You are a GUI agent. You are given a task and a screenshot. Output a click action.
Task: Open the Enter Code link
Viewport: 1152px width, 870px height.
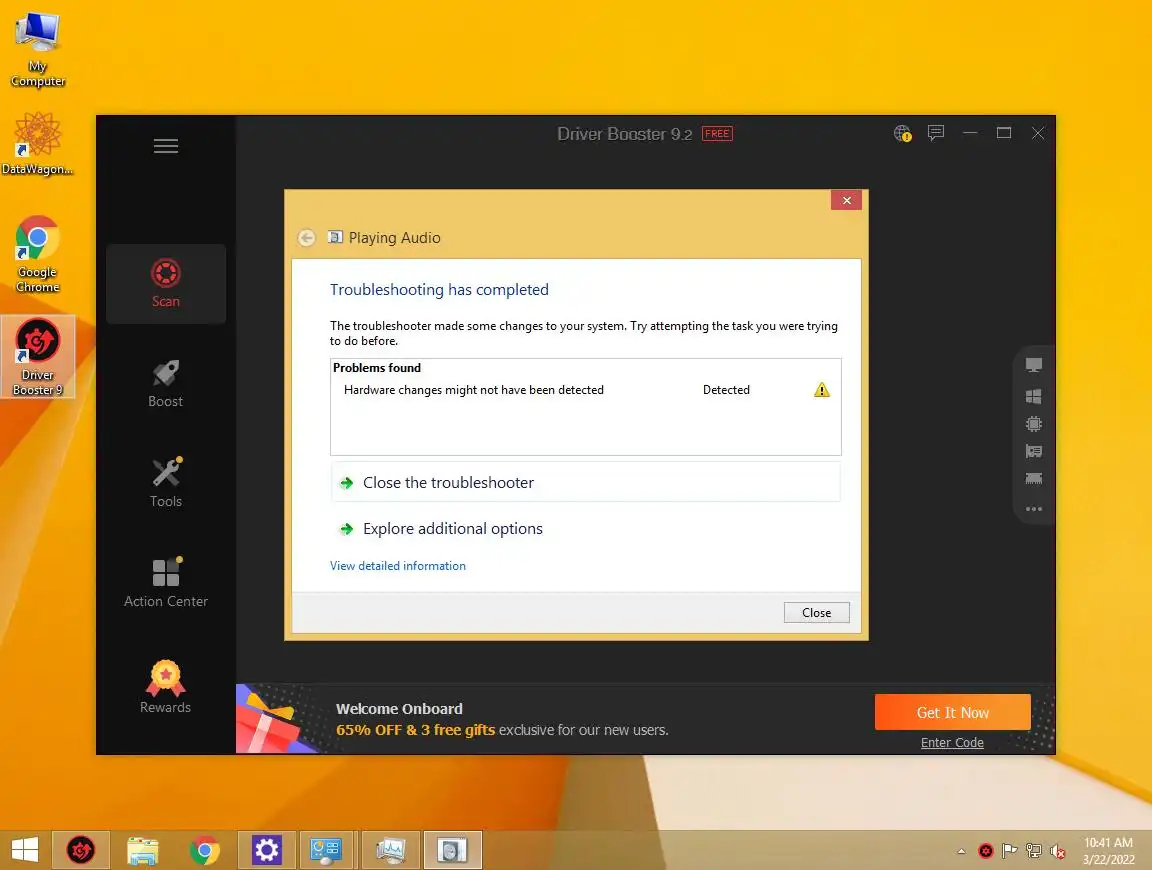[952, 743]
